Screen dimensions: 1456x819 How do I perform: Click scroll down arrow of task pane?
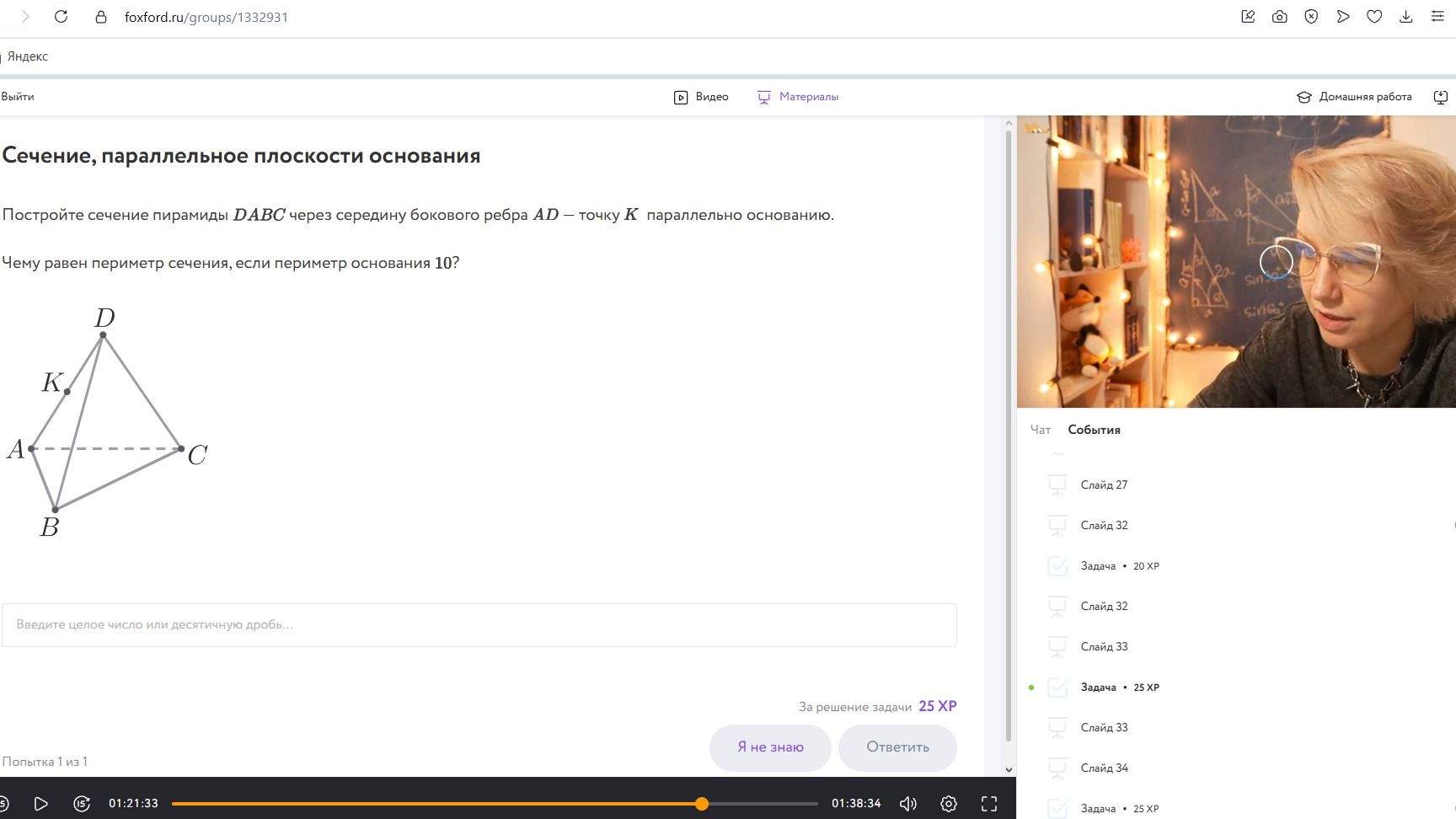[1009, 769]
